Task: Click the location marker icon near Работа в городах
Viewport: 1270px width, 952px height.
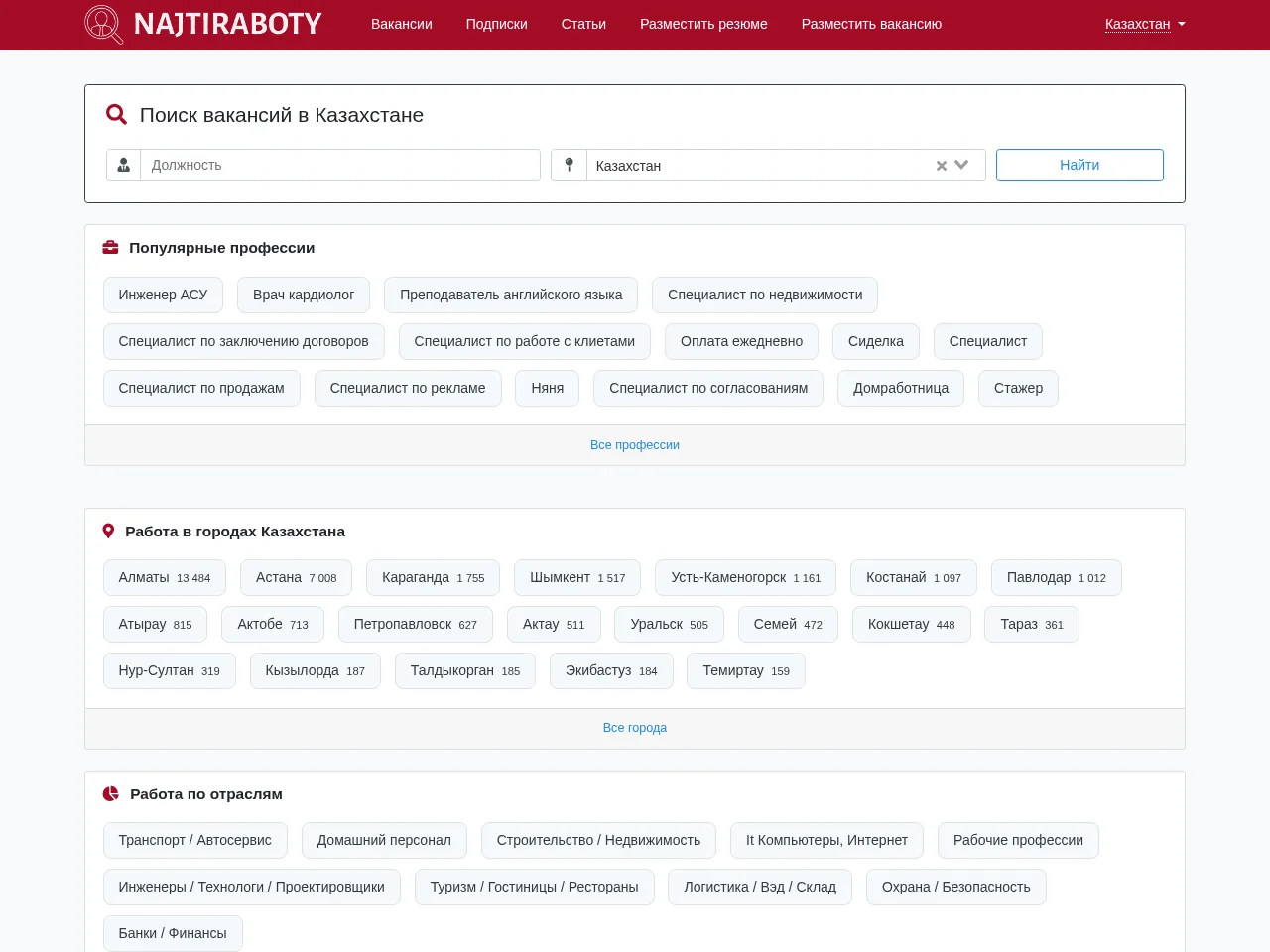Action: pos(109,532)
